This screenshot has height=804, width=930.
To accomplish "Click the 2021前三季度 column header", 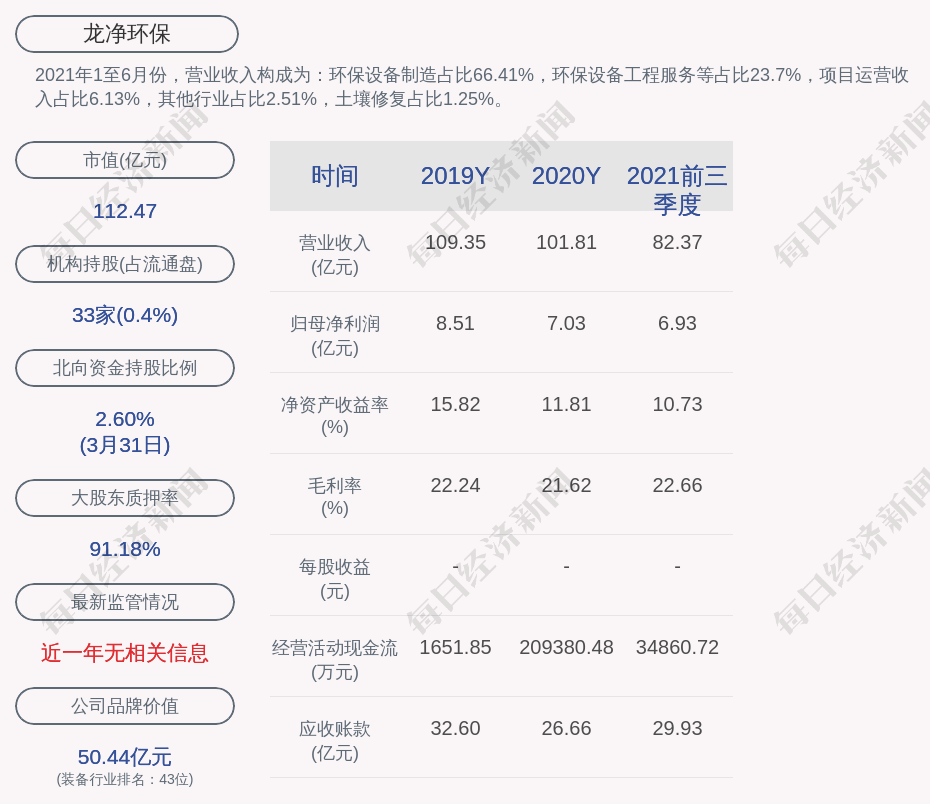I will (x=677, y=190).
